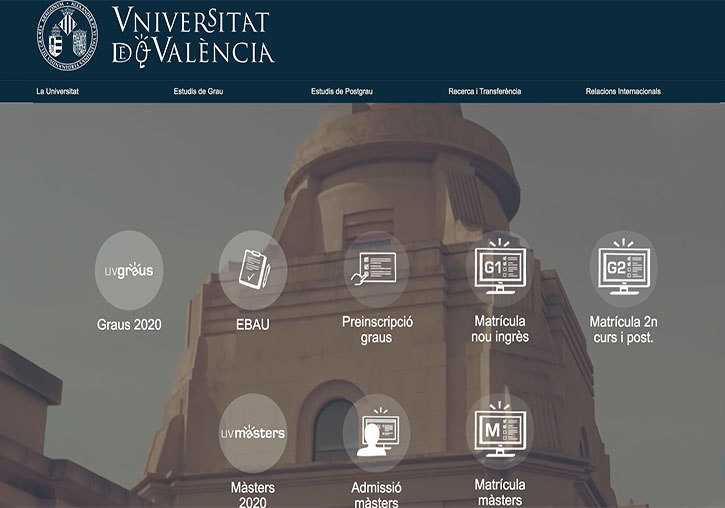This screenshot has height=508, width=725.
Task: Click the Universitat de València crest logo
Action: (x=68, y=36)
